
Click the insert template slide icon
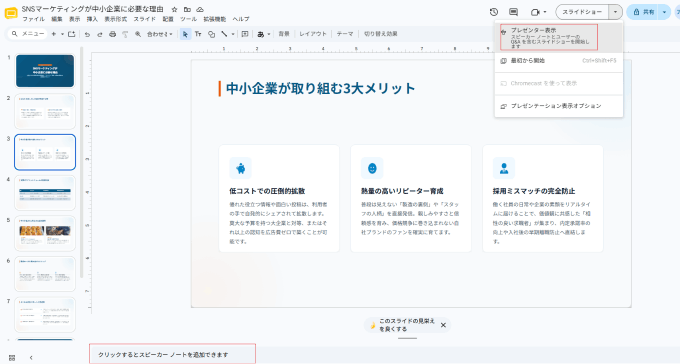pos(72,34)
